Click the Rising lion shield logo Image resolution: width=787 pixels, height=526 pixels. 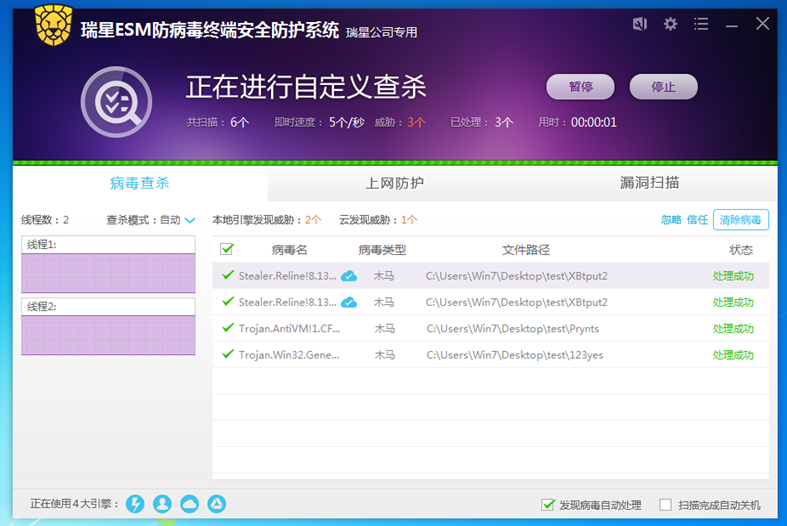click(54, 25)
